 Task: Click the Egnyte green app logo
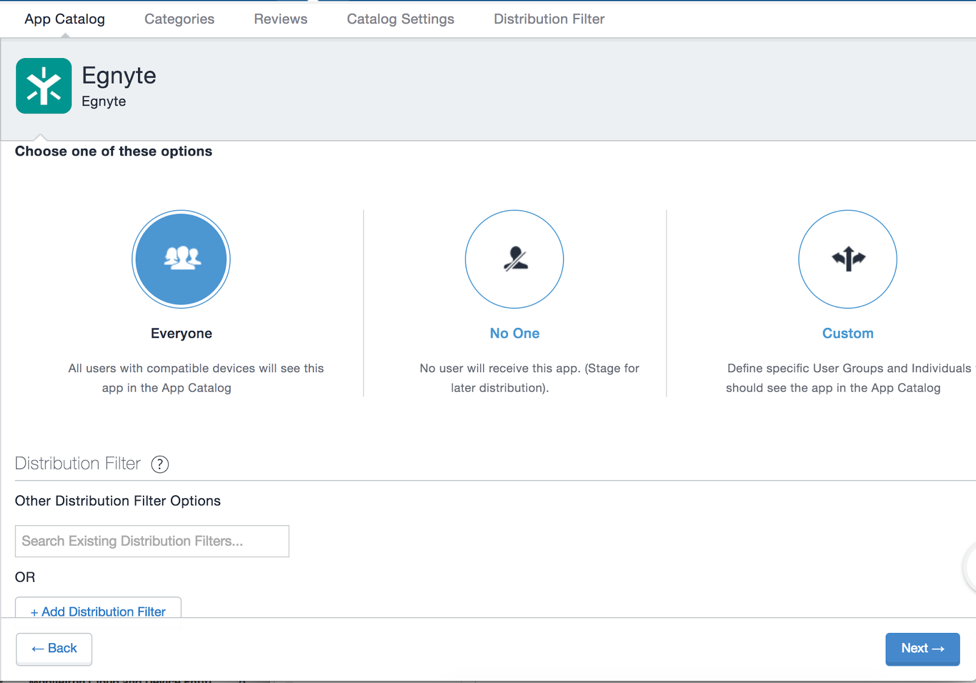(x=44, y=86)
